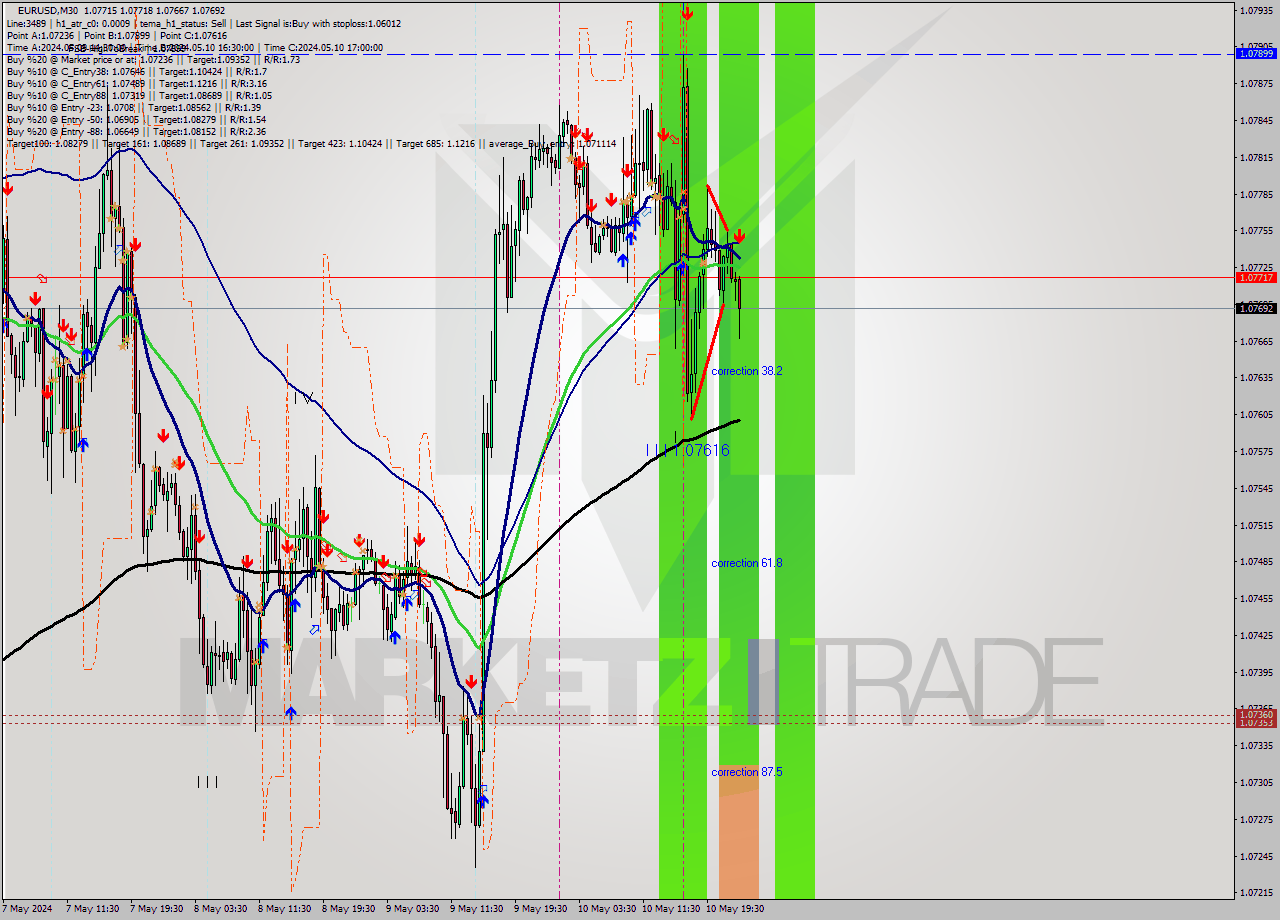Click the 1.07215 price scale label
The height and width of the screenshot is (920, 1280).
(1257, 892)
